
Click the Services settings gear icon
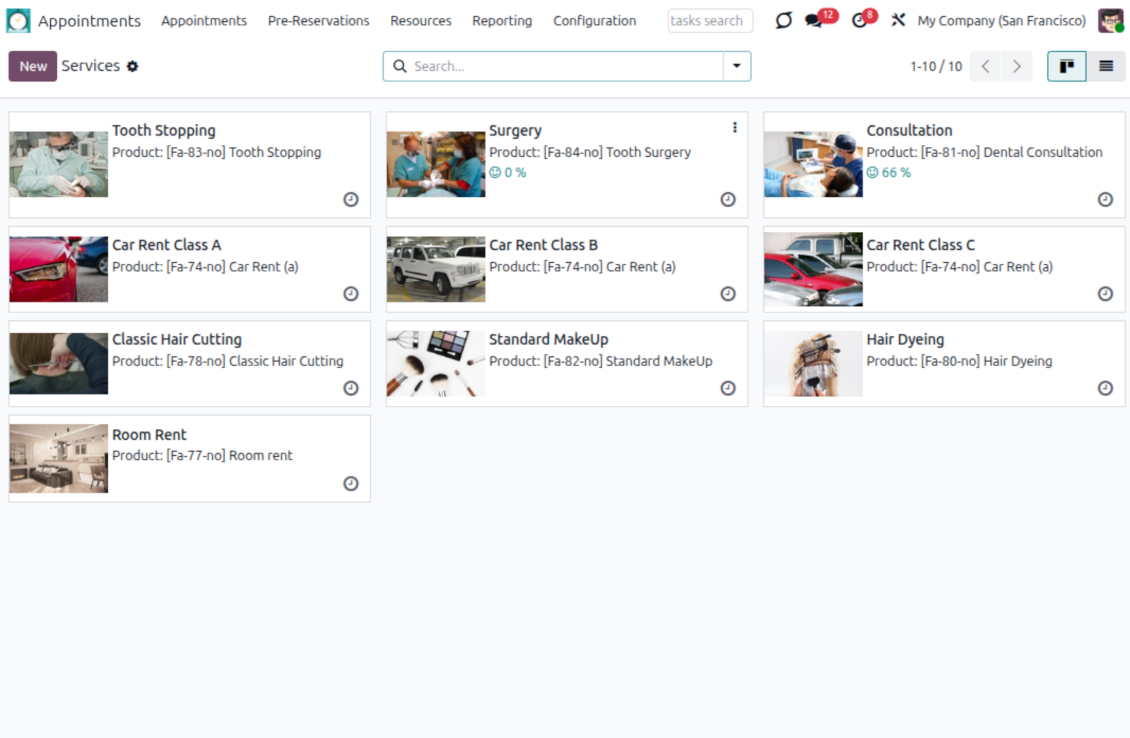(132, 67)
